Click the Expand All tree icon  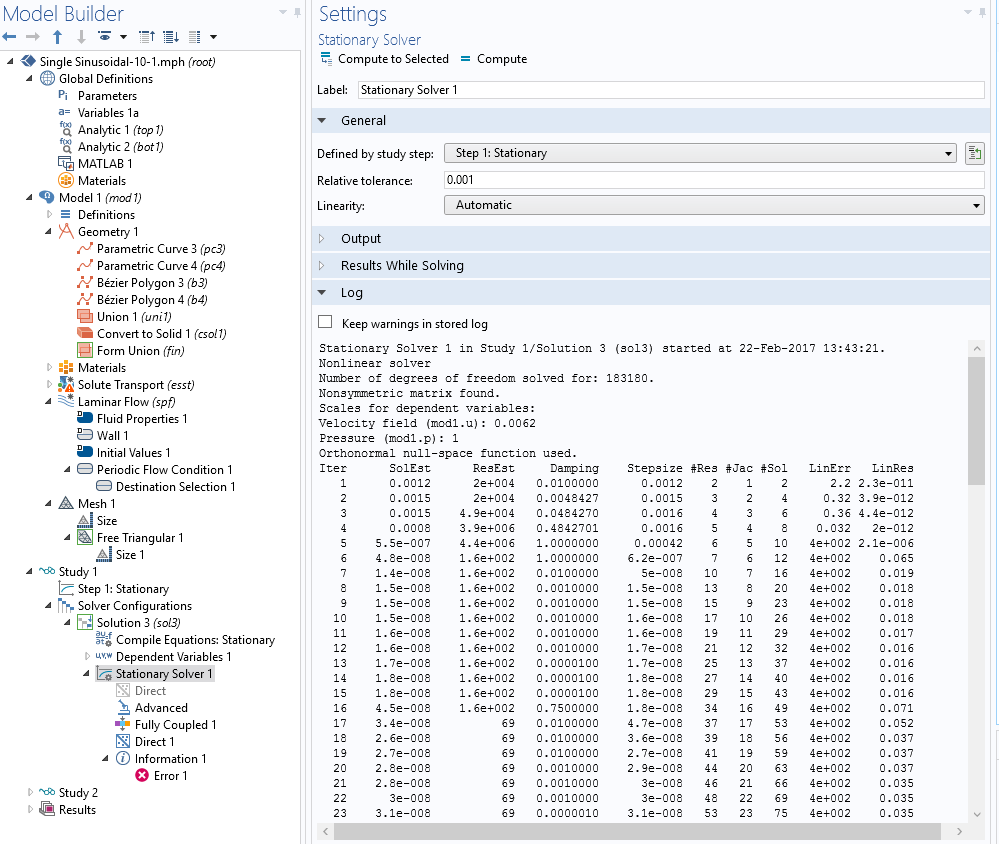[170, 37]
